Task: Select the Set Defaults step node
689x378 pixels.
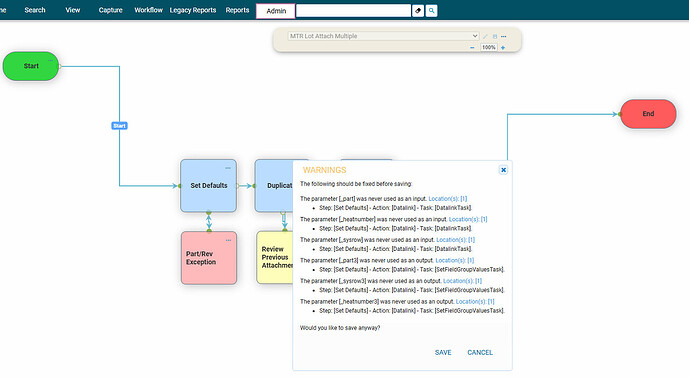Action: (x=209, y=186)
